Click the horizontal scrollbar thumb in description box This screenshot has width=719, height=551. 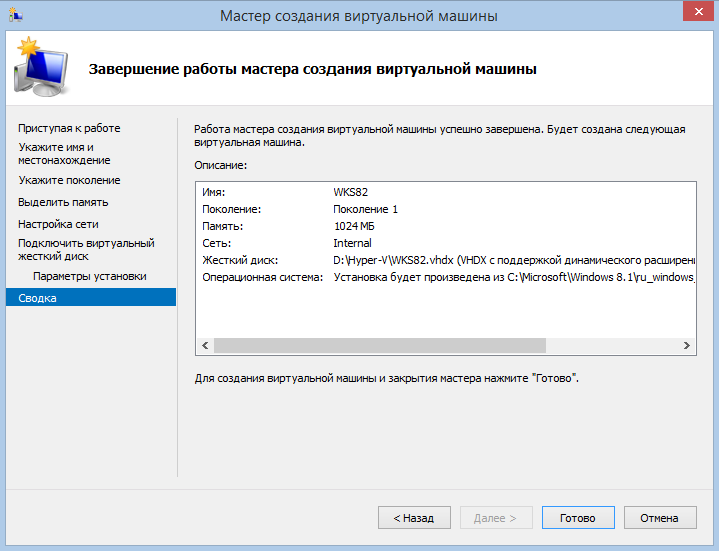(x=380, y=345)
